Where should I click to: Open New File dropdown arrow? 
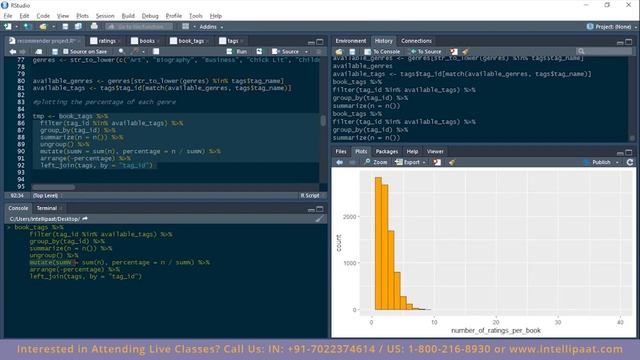pos(16,27)
